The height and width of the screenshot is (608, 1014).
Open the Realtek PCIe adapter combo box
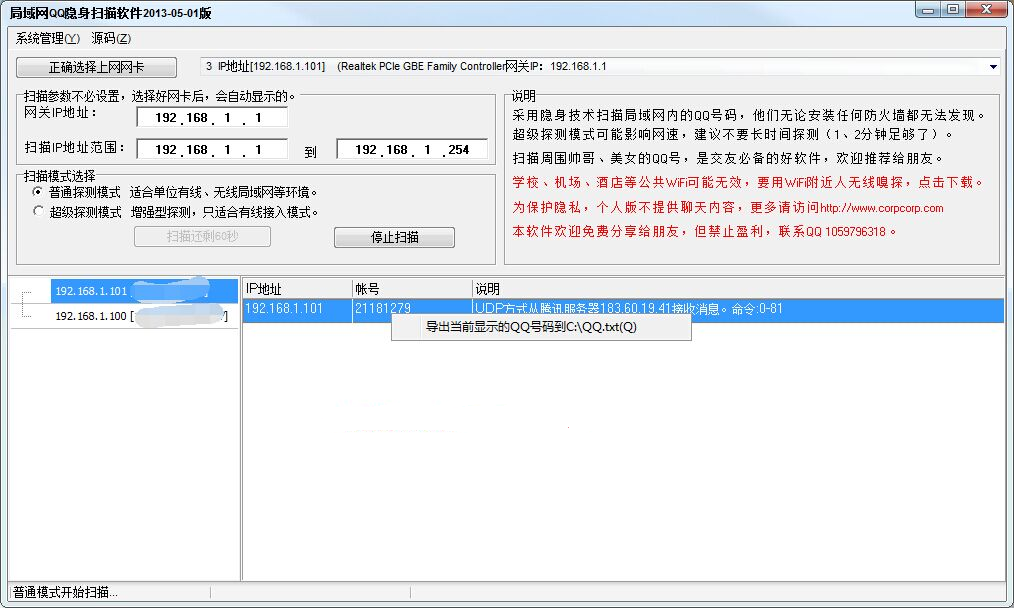click(x=600, y=66)
